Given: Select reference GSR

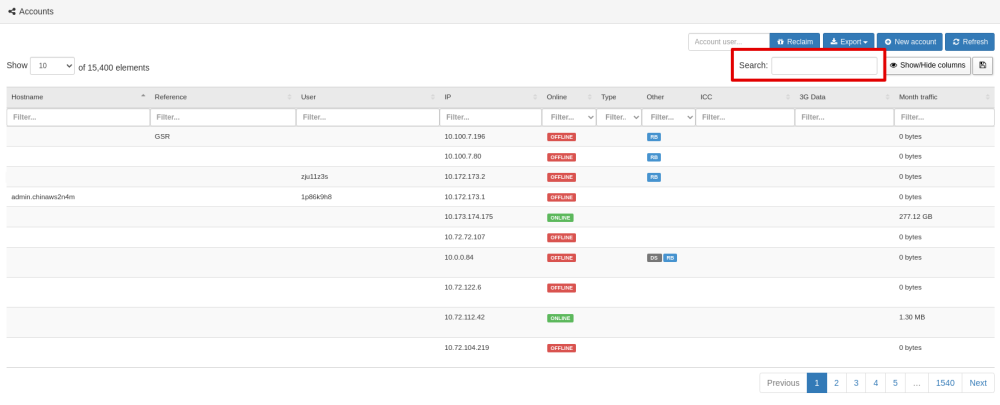Looking at the screenshot, I should pos(162,136).
